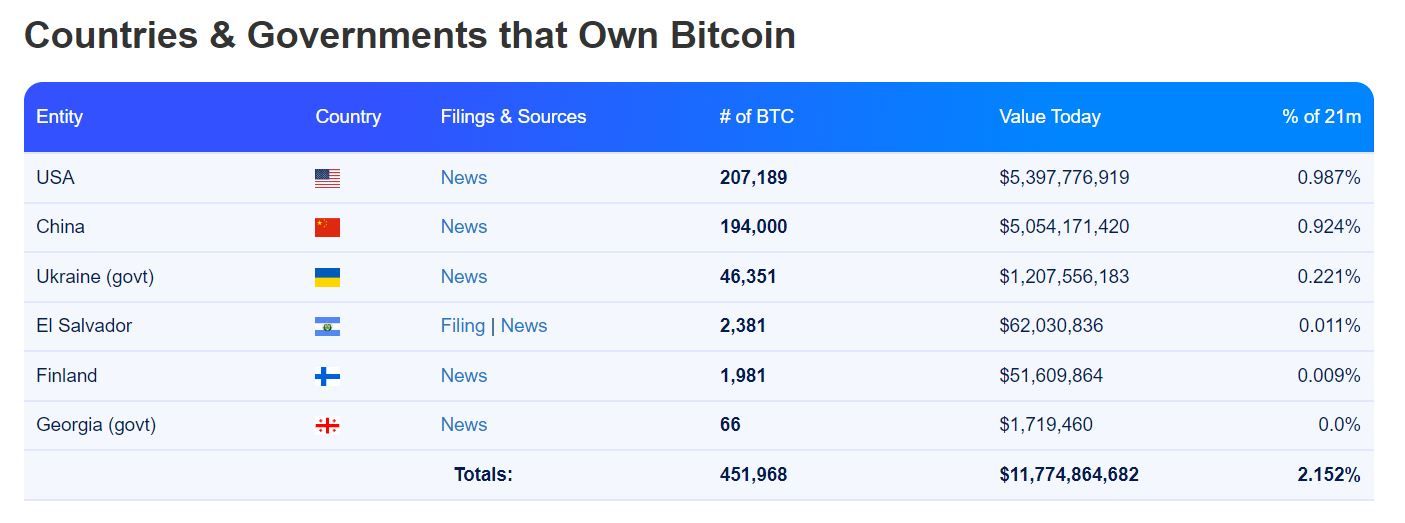Viewport: 1405px width, 523px height.
Task: Click the El Salvador flag icon
Action: tap(327, 326)
